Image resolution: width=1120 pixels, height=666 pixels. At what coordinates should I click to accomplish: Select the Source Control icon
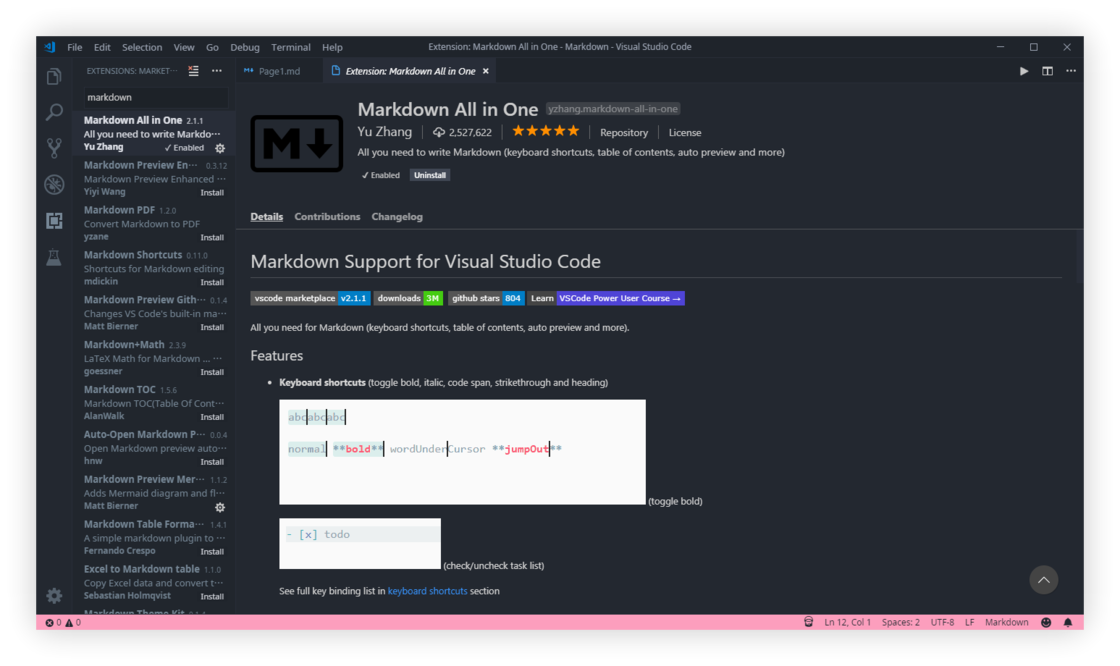53,148
